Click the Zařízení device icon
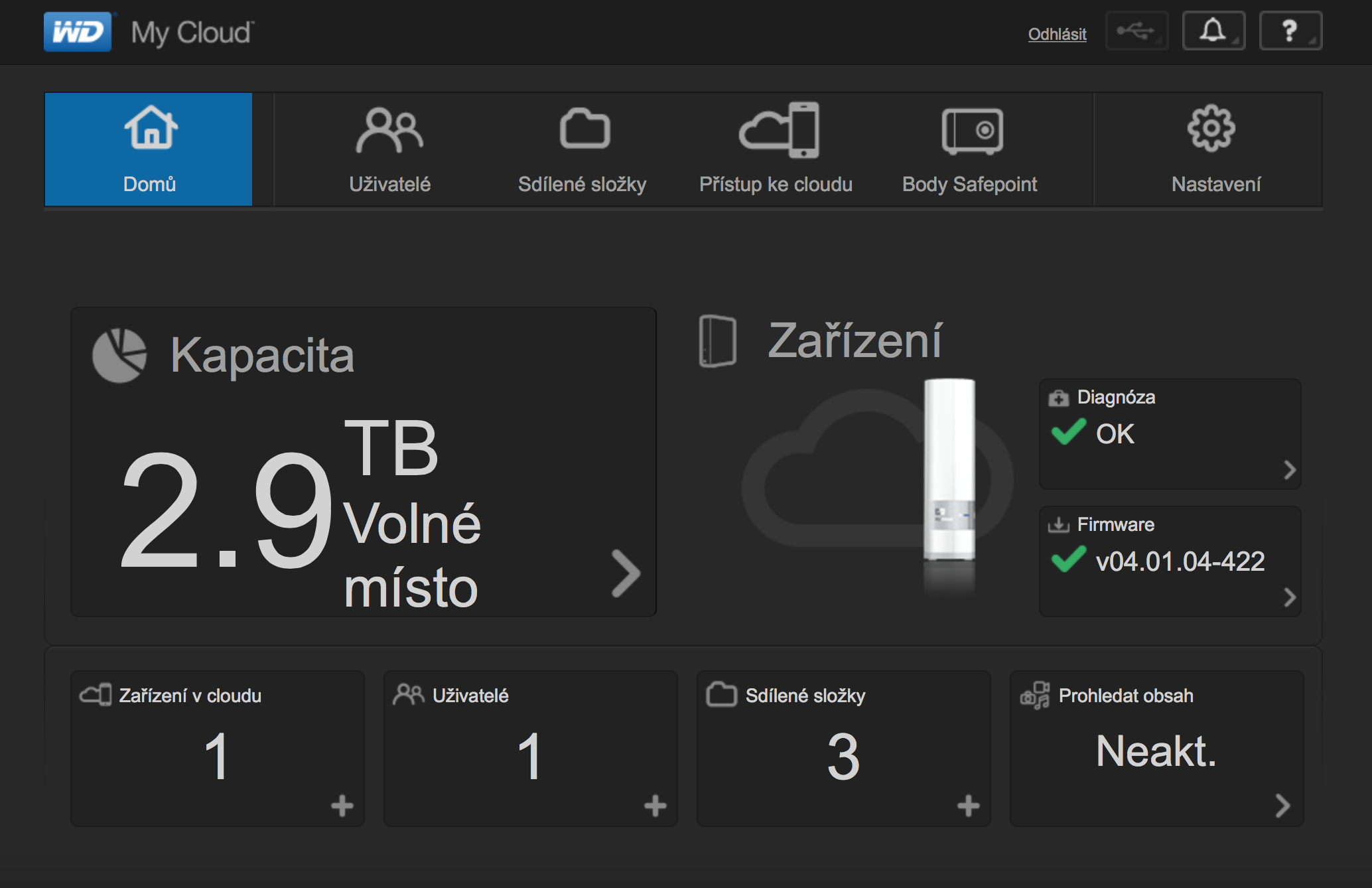 (718, 341)
